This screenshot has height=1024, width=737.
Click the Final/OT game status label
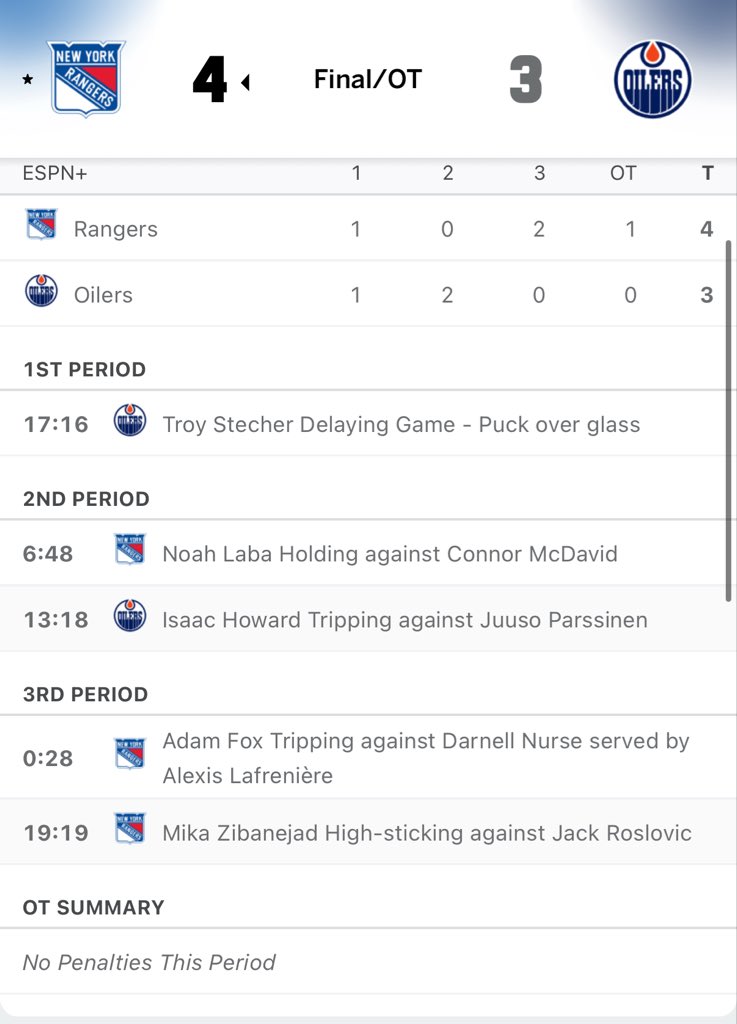pyautogui.click(x=368, y=80)
